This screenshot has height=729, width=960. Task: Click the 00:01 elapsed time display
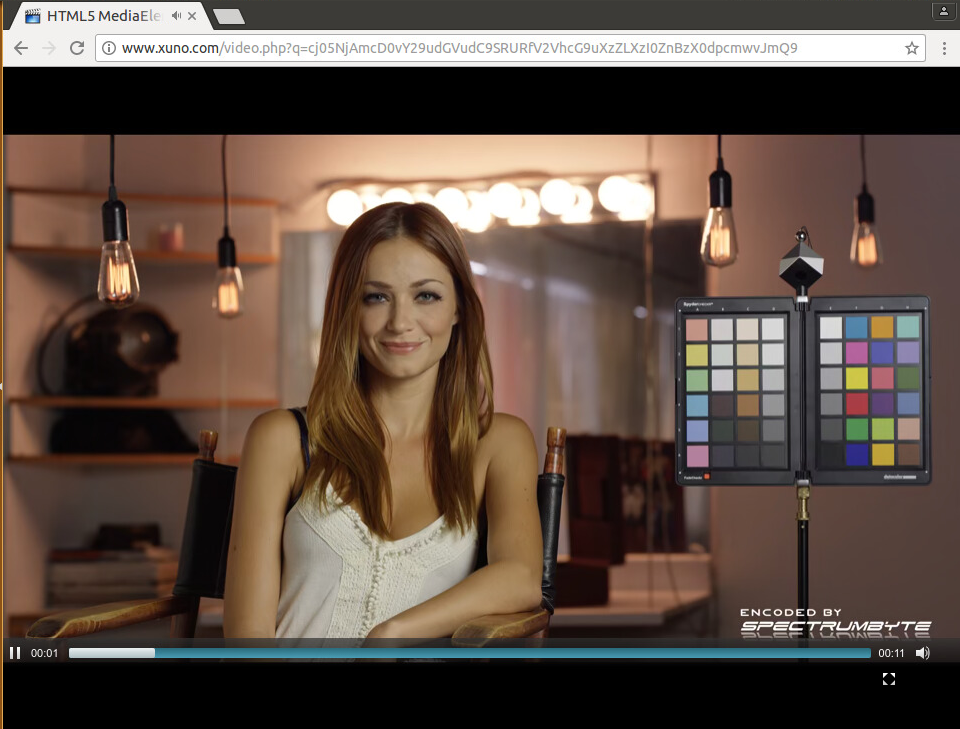coord(44,653)
